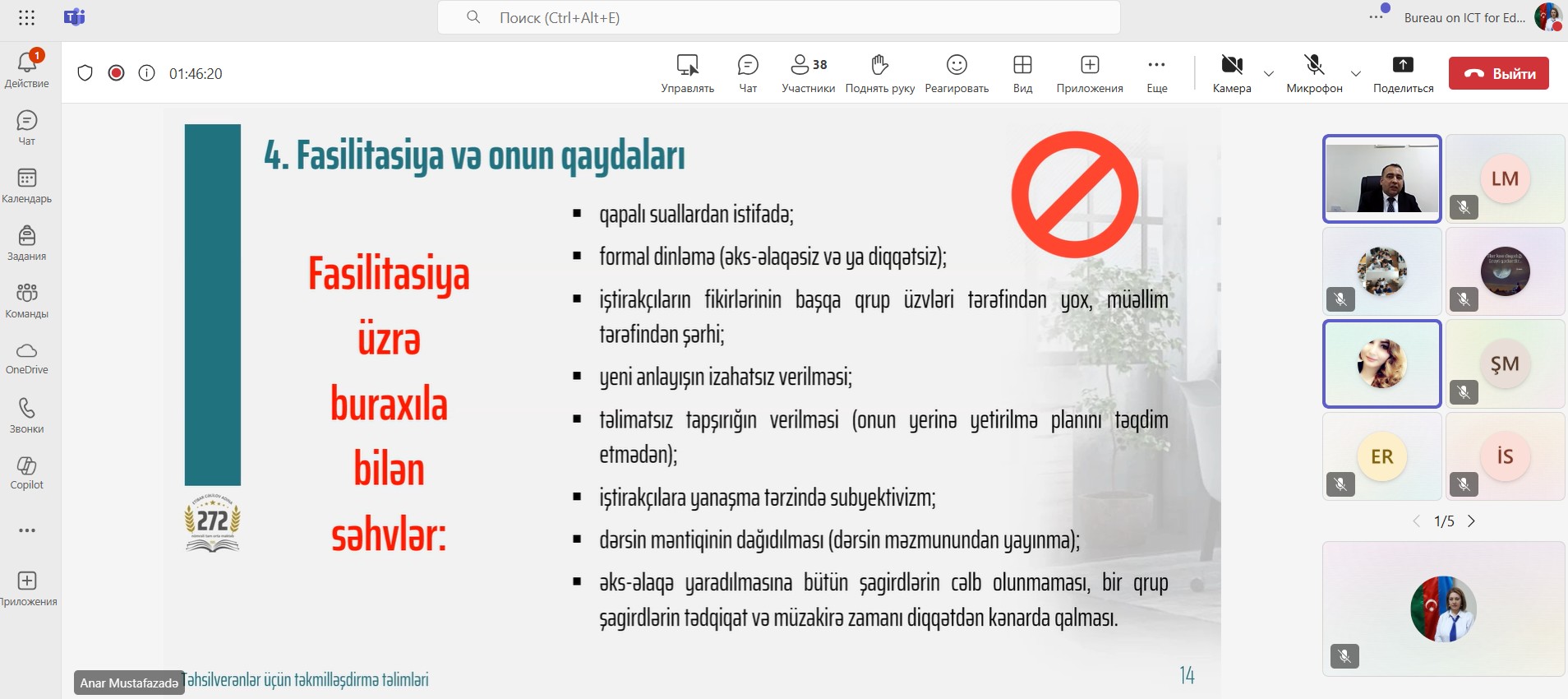This screenshot has width=1568, height=699.
Task: Open the profile avatar menu
Action: [1547, 17]
